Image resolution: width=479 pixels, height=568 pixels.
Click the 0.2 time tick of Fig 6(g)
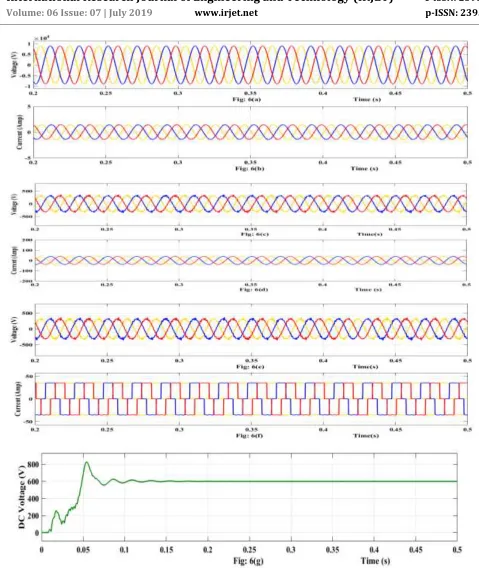click(208, 550)
